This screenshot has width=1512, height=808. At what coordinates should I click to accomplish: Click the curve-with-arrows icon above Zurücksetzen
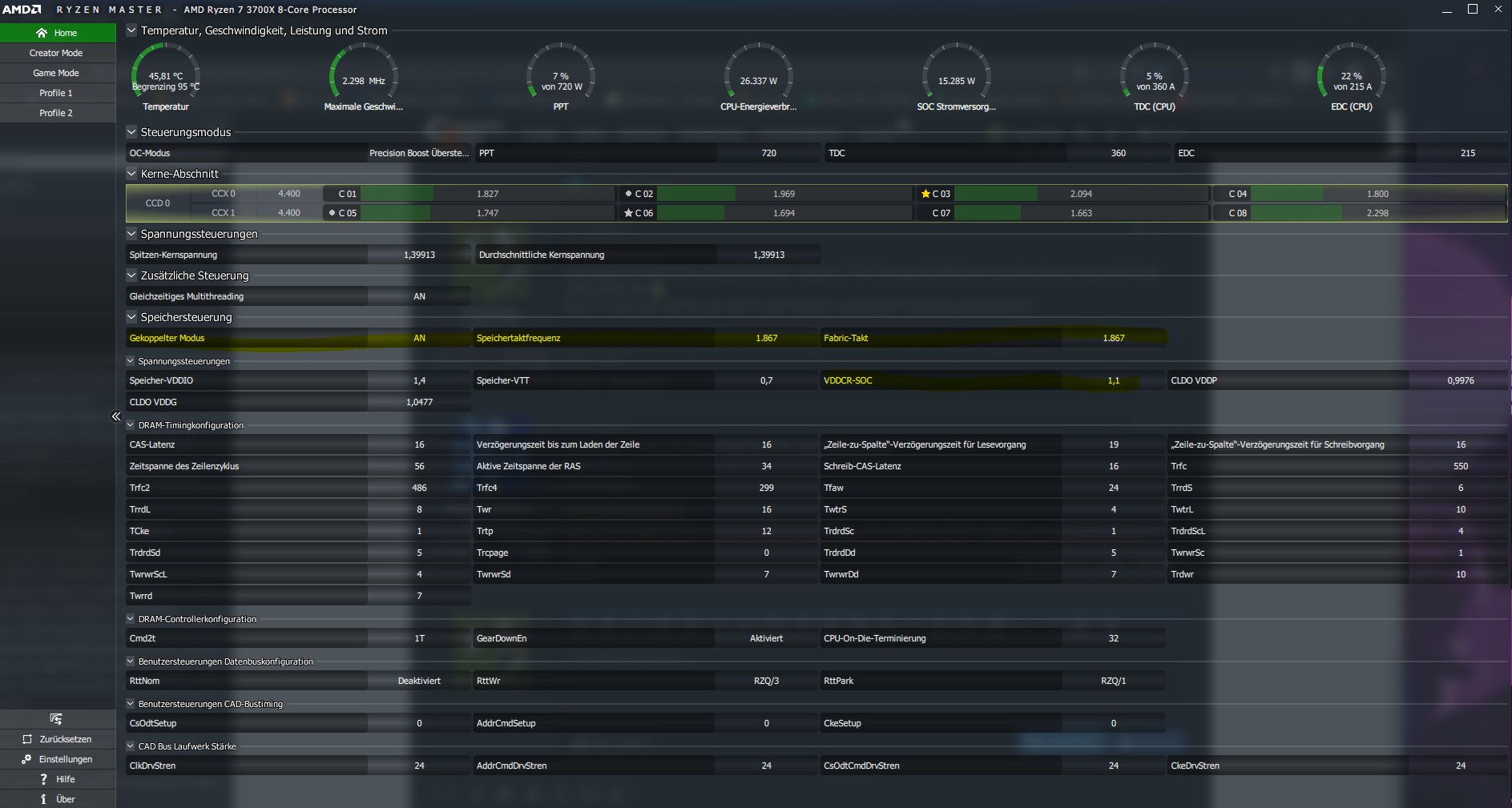click(55, 719)
